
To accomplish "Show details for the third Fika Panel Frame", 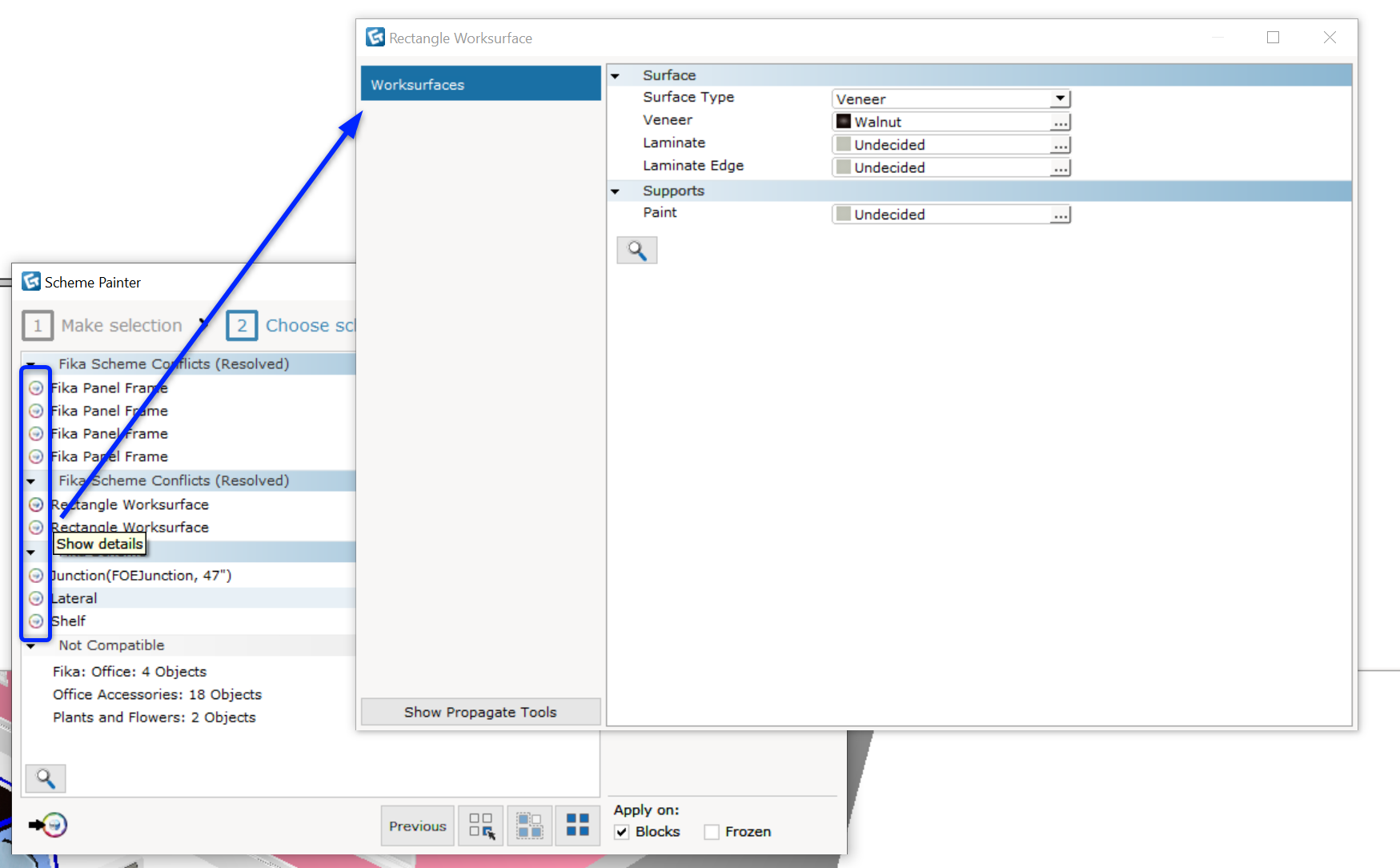I will [x=36, y=434].
